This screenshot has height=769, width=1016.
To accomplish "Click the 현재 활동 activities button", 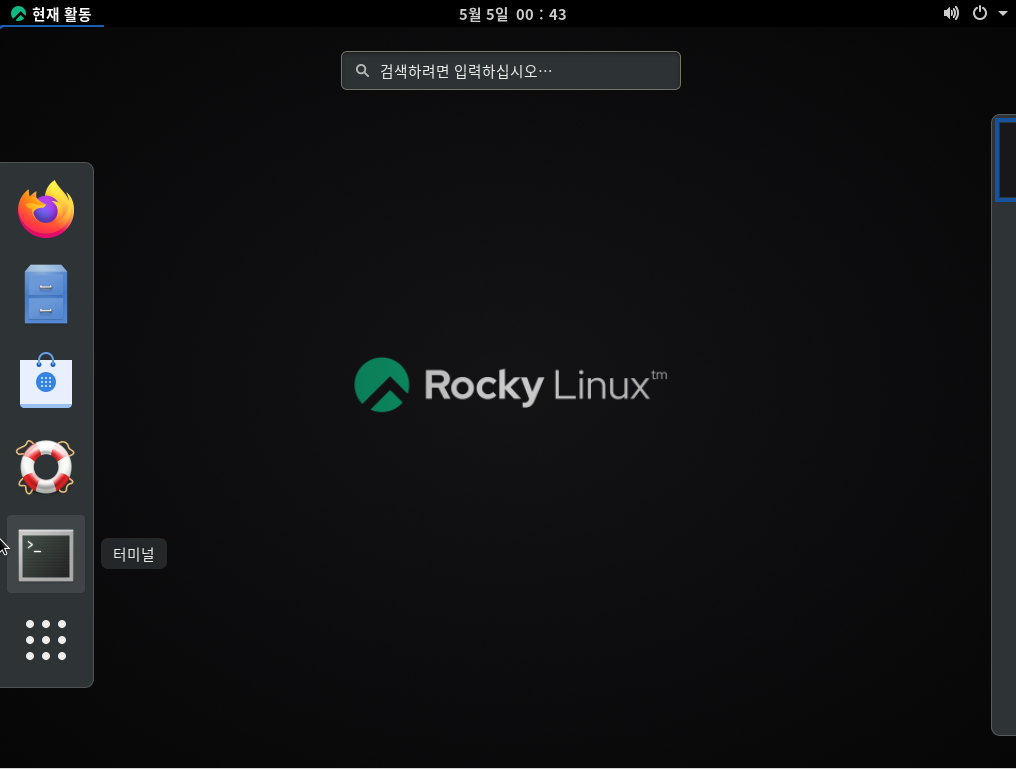I will (51, 14).
